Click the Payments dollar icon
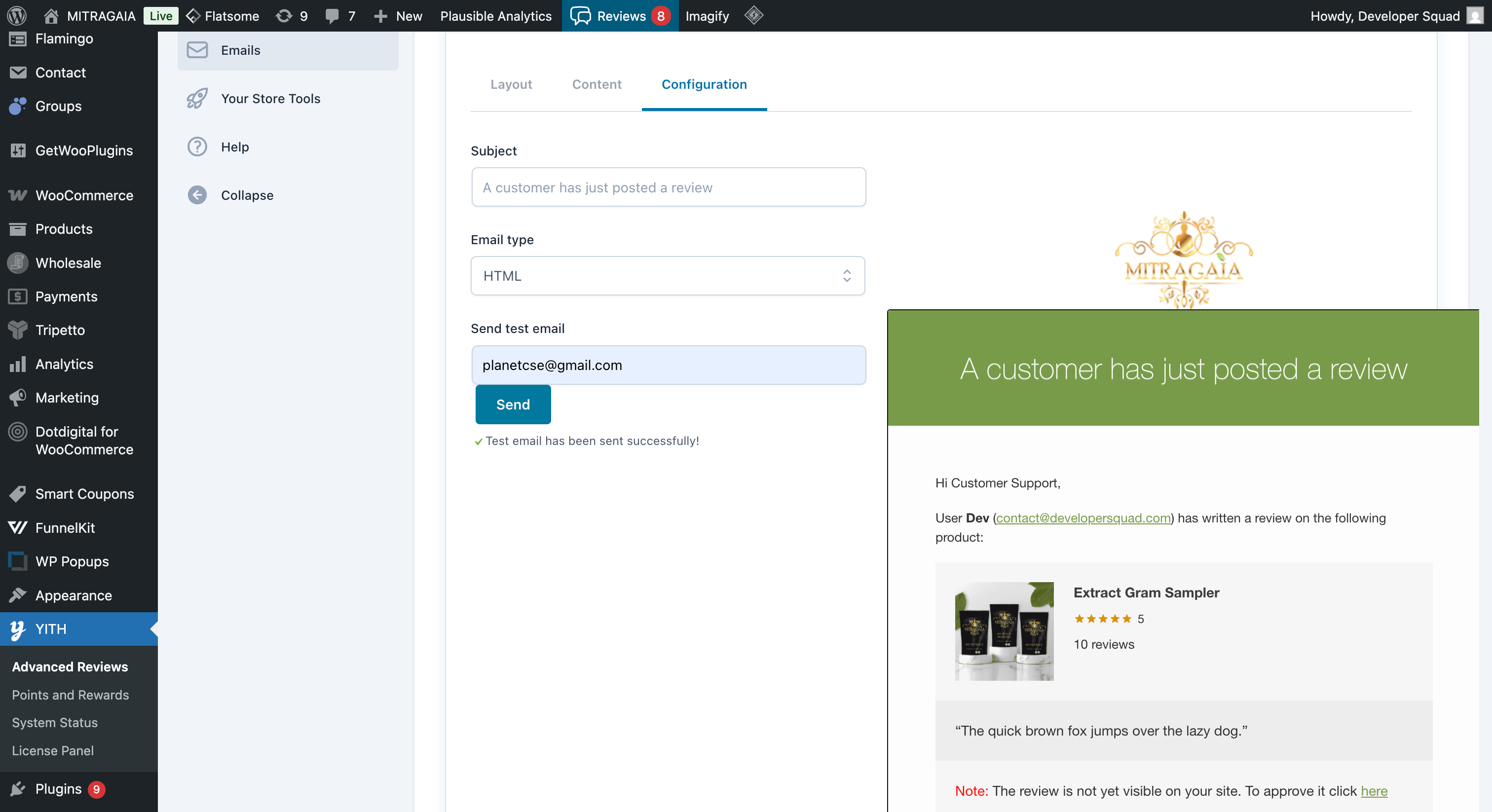 click(x=18, y=296)
